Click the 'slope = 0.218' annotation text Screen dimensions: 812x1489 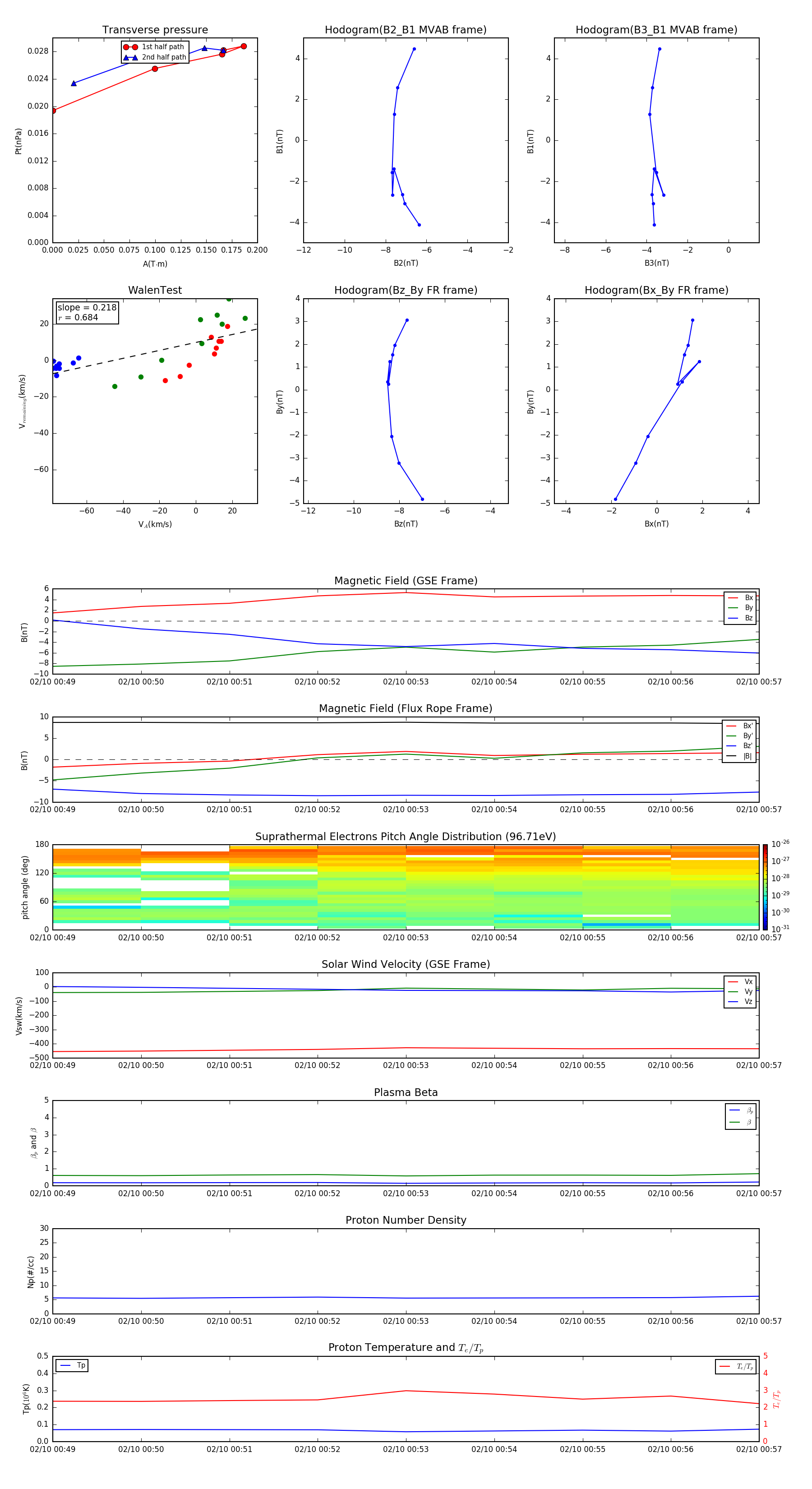[x=87, y=308]
